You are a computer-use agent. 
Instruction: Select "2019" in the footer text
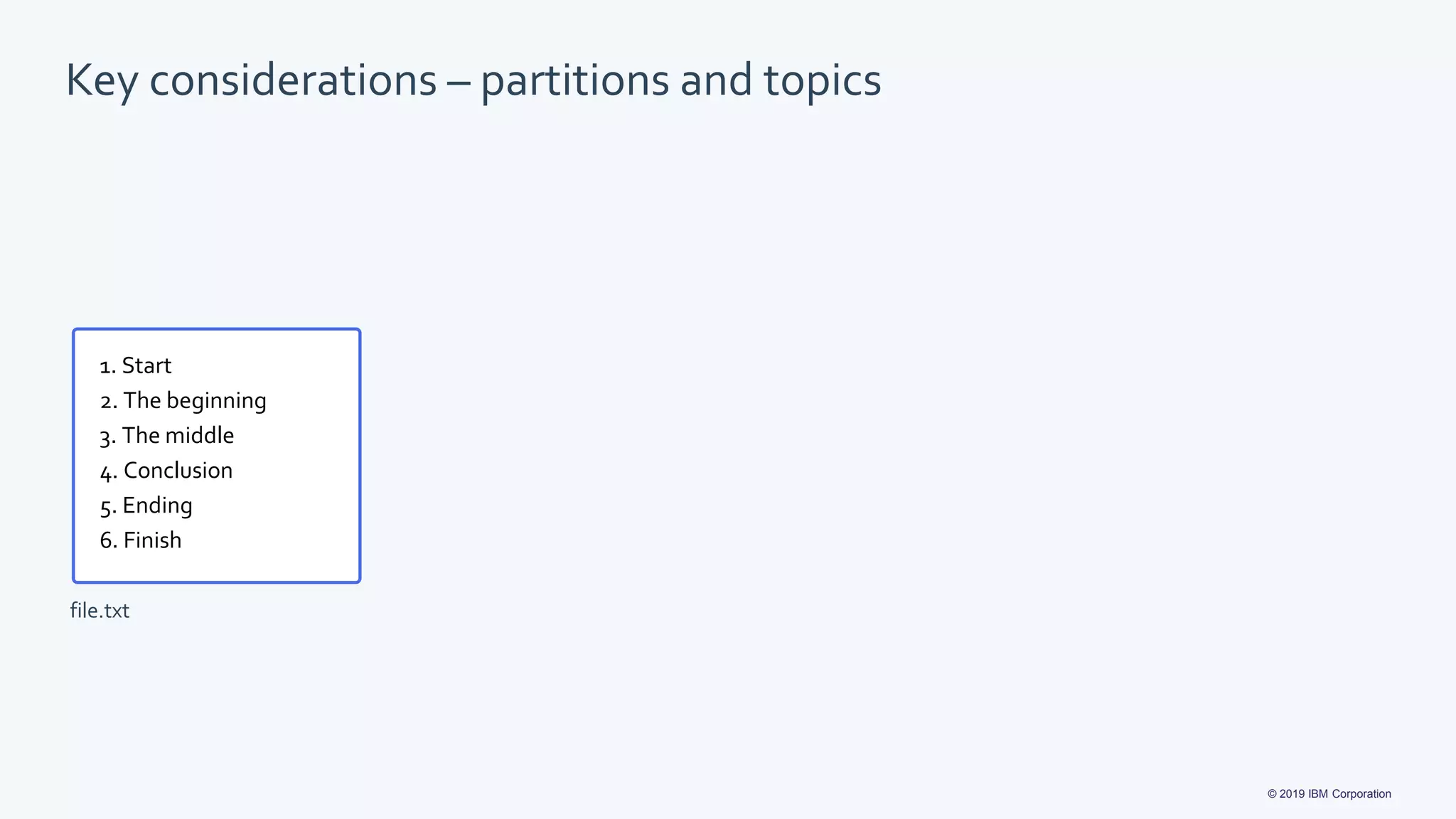1292,794
